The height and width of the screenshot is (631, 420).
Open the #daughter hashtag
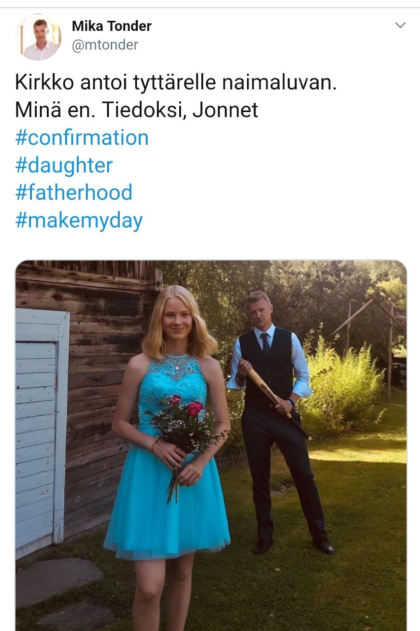click(x=64, y=165)
